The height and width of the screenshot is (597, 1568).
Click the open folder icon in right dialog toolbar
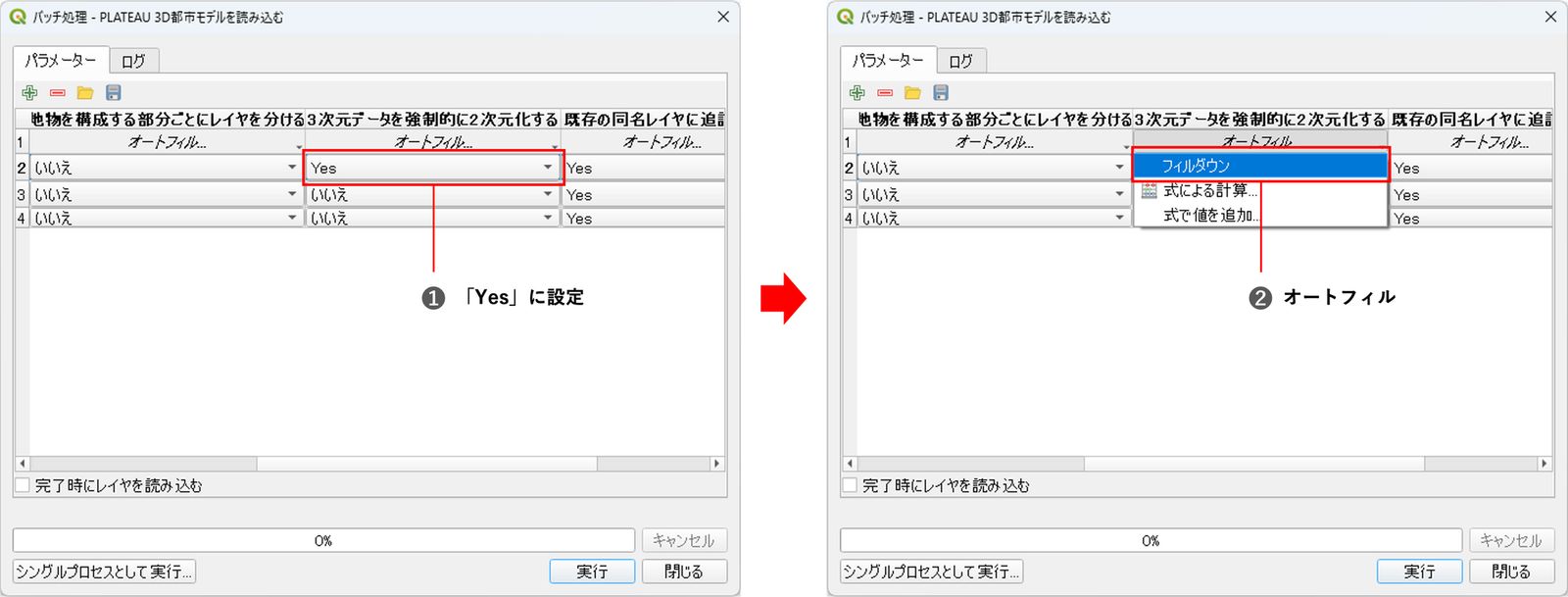[x=912, y=93]
